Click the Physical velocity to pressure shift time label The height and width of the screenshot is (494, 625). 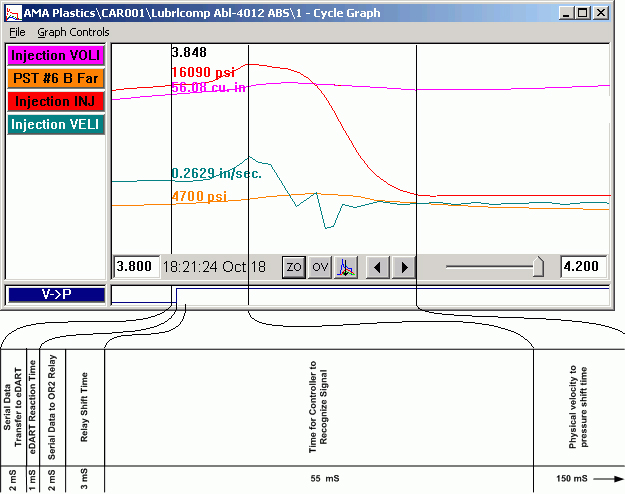pyautogui.click(x=578, y=407)
